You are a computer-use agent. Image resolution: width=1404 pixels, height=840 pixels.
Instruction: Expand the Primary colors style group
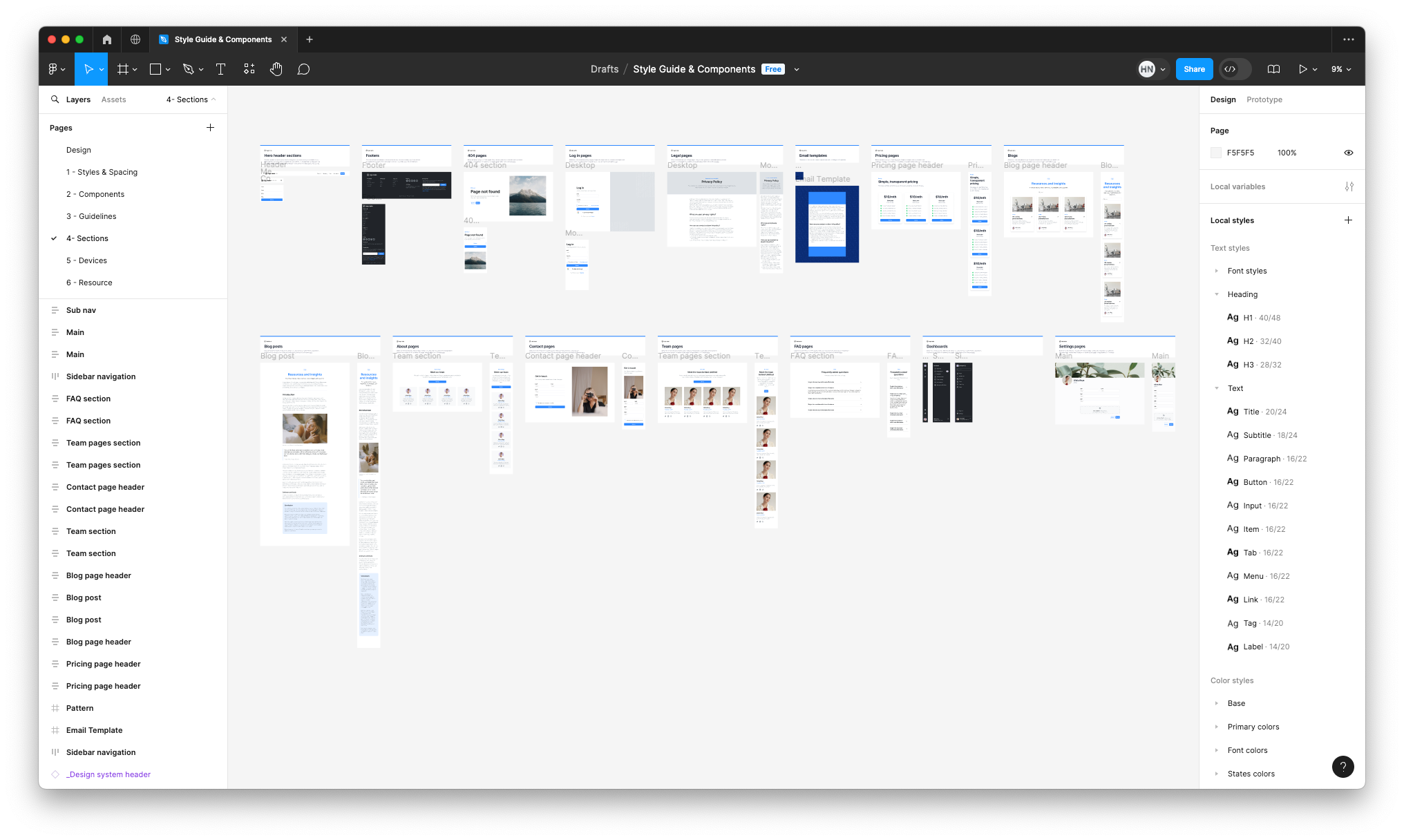1216,727
